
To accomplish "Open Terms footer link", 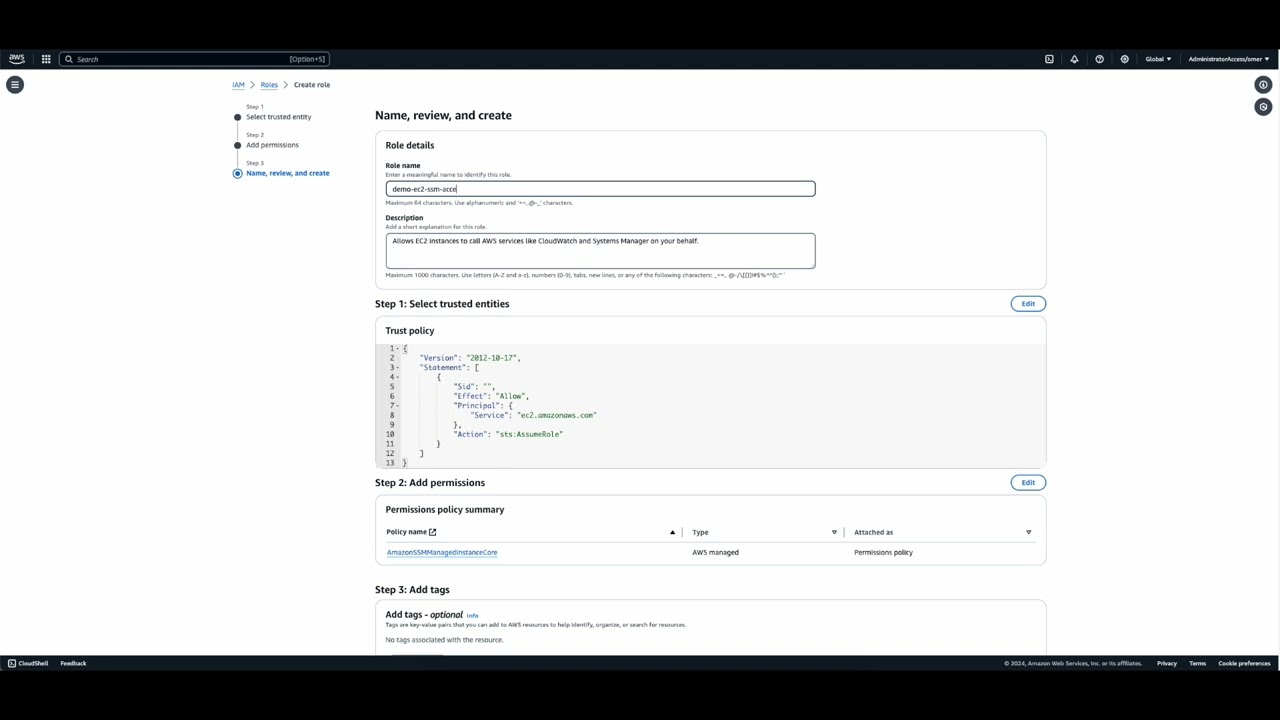I will 1197,663.
